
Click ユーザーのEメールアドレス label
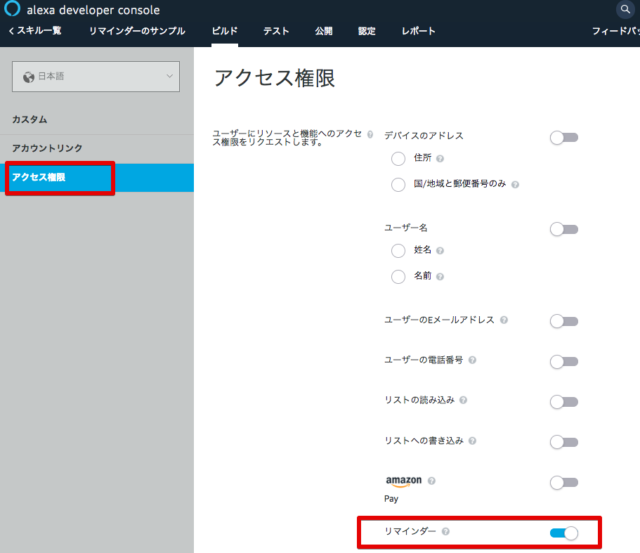(x=439, y=320)
